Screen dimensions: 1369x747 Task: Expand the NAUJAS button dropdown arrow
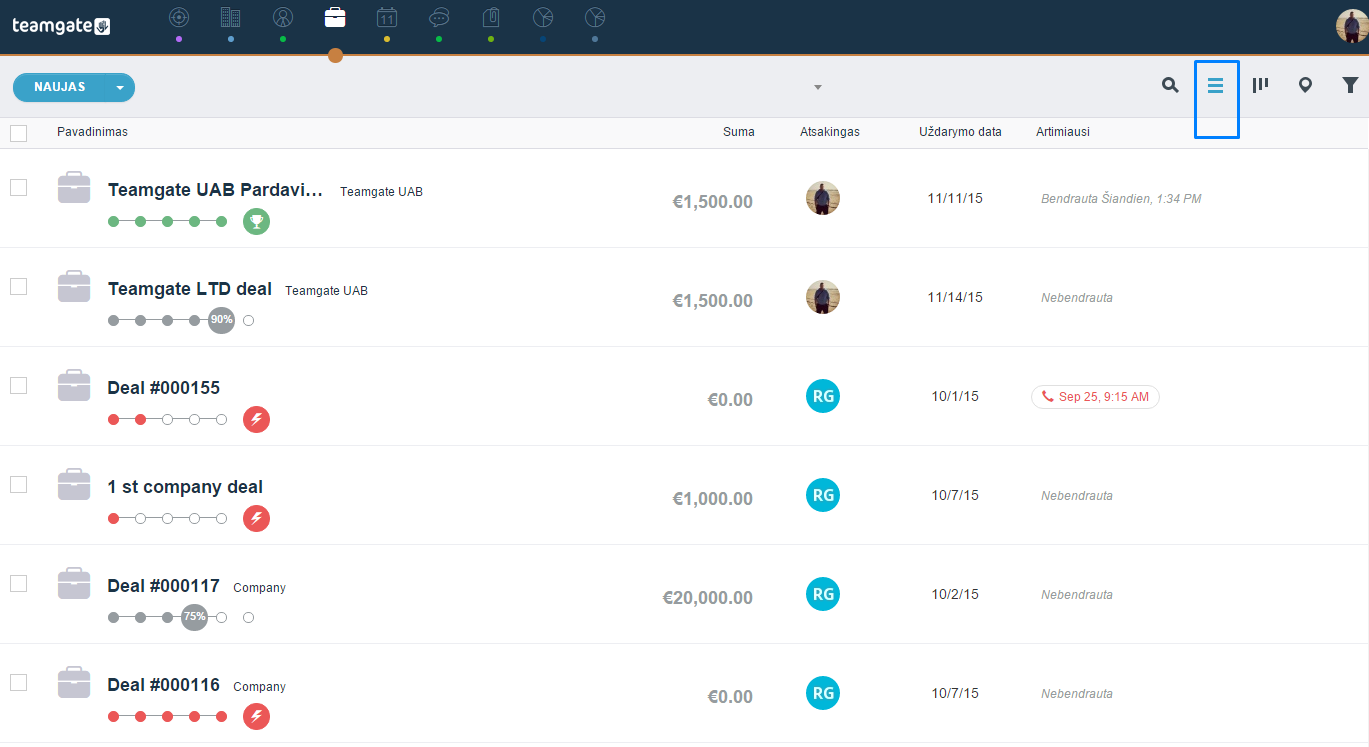[x=120, y=88]
